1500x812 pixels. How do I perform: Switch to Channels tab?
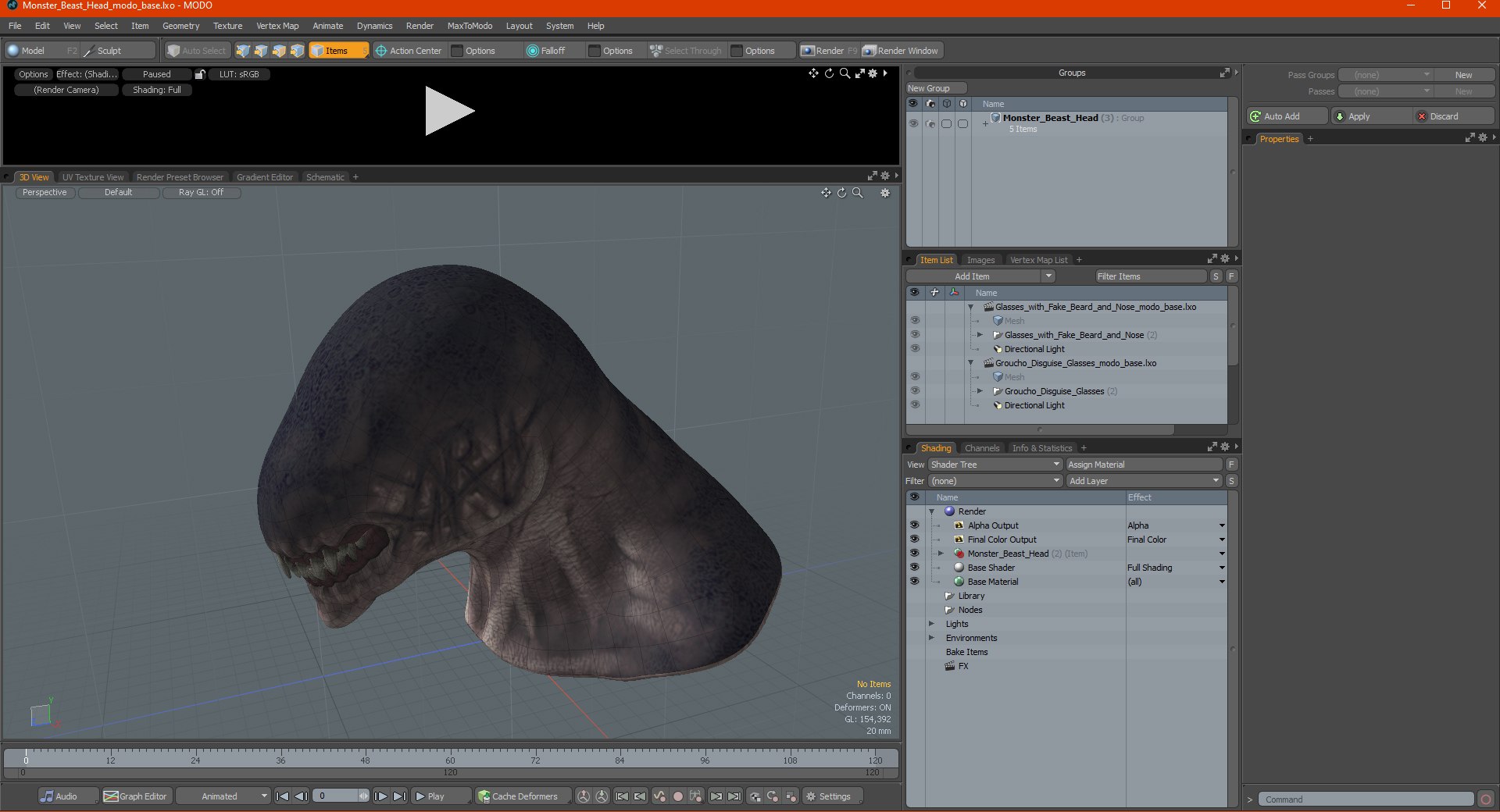pos(982,448)
